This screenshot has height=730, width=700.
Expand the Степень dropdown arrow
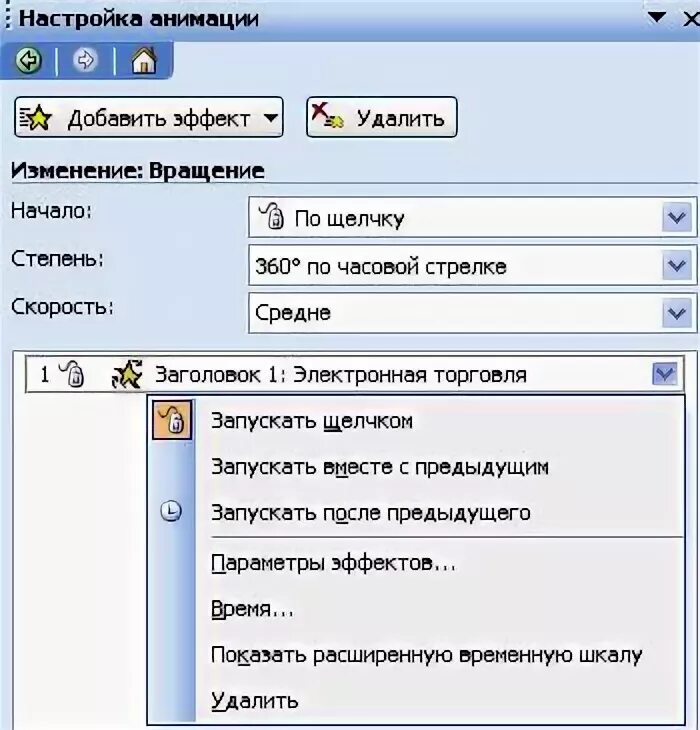click(x=676, y=266)
